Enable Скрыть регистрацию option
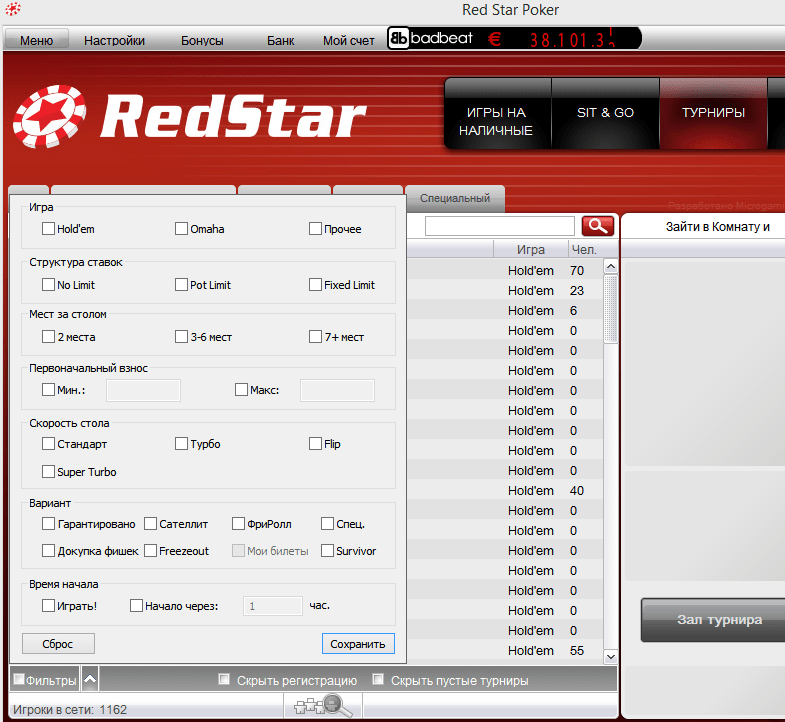The width and height of the screenshot is (785, 722). [224, 679]
